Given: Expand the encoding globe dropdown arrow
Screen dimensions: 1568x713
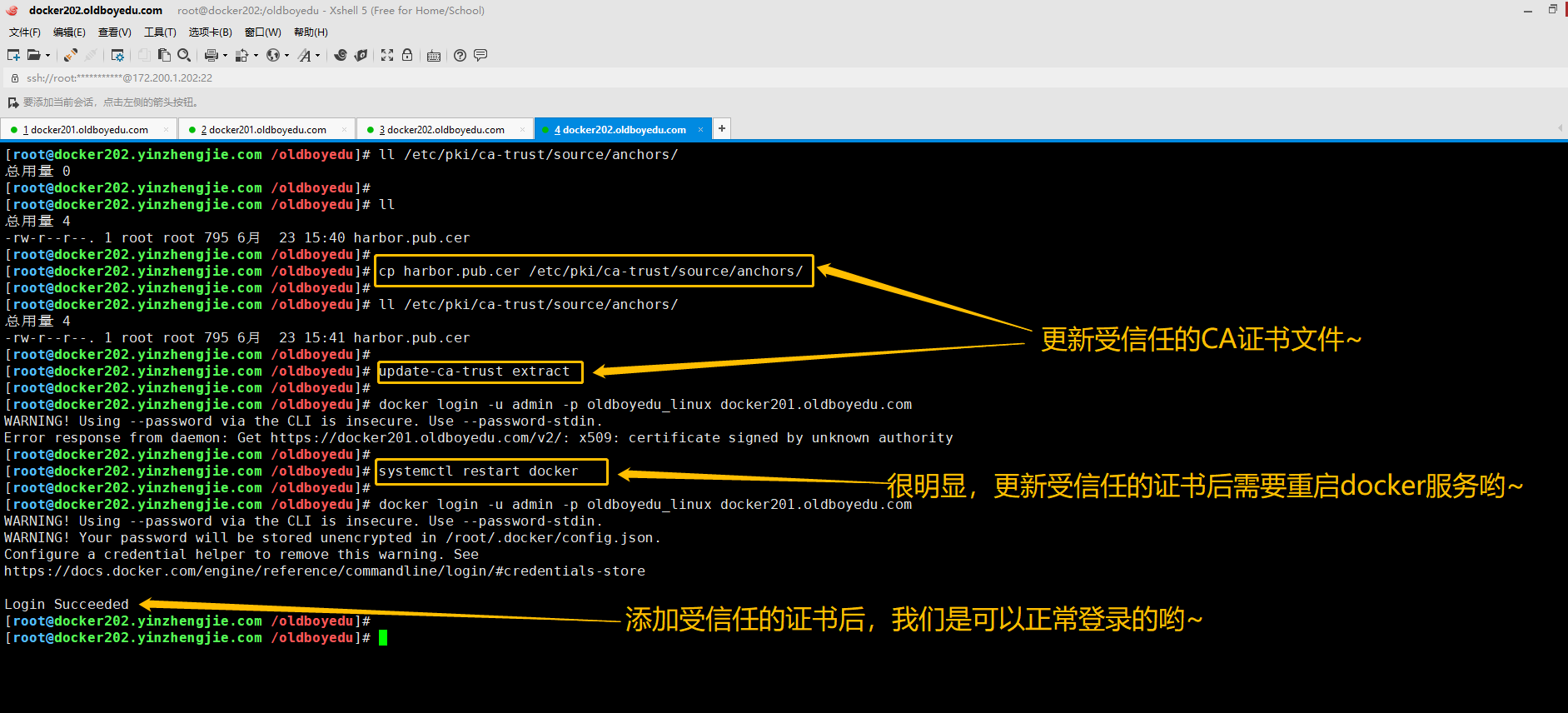Looking at the screenshot, I should [x=287, y=56].
